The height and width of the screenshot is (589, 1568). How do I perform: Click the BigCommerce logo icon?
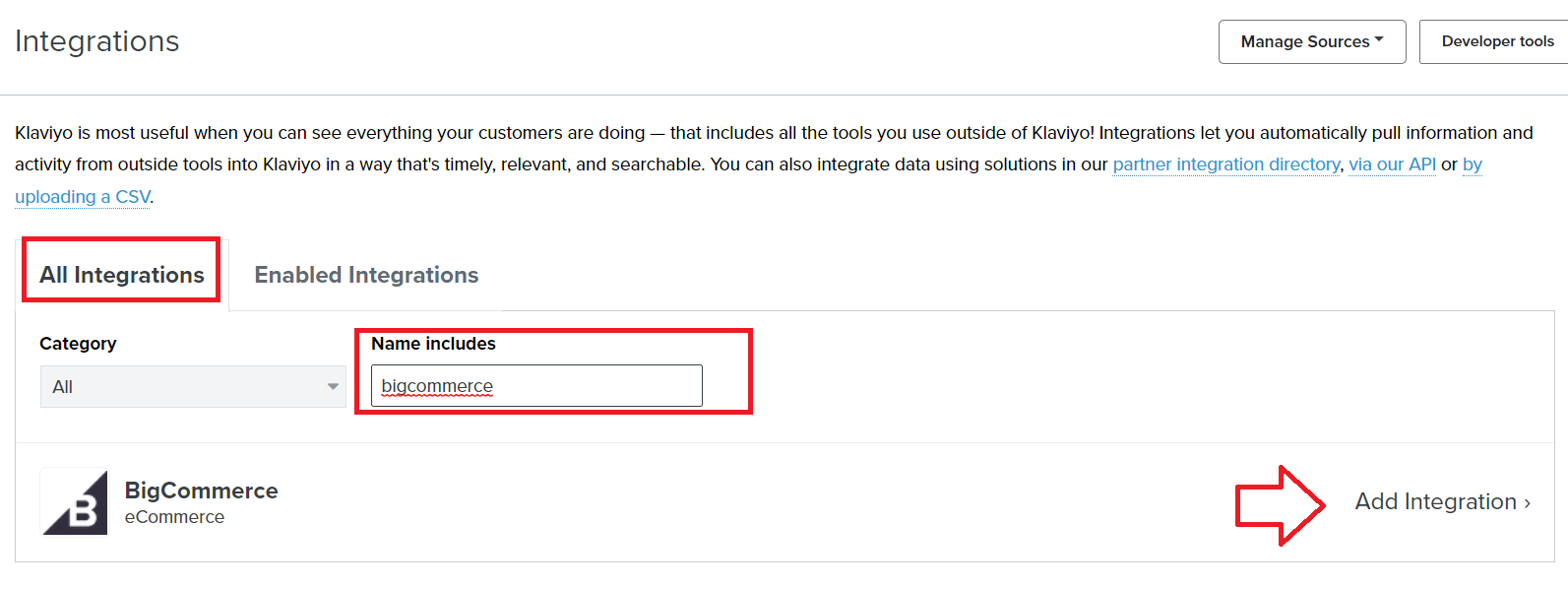click(74, 501)
